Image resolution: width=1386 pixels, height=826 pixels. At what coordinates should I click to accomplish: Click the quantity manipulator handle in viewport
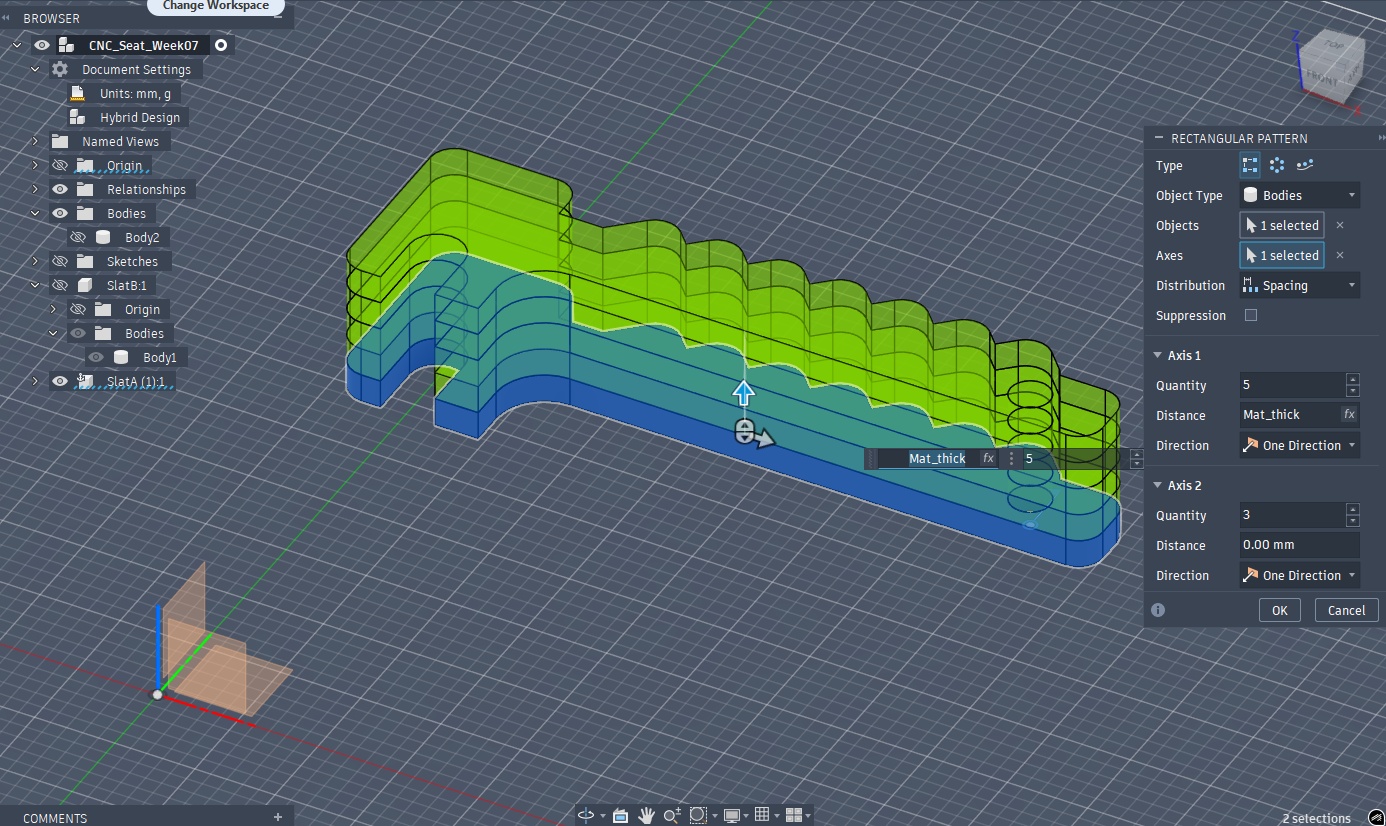click(x=743, y=431)
